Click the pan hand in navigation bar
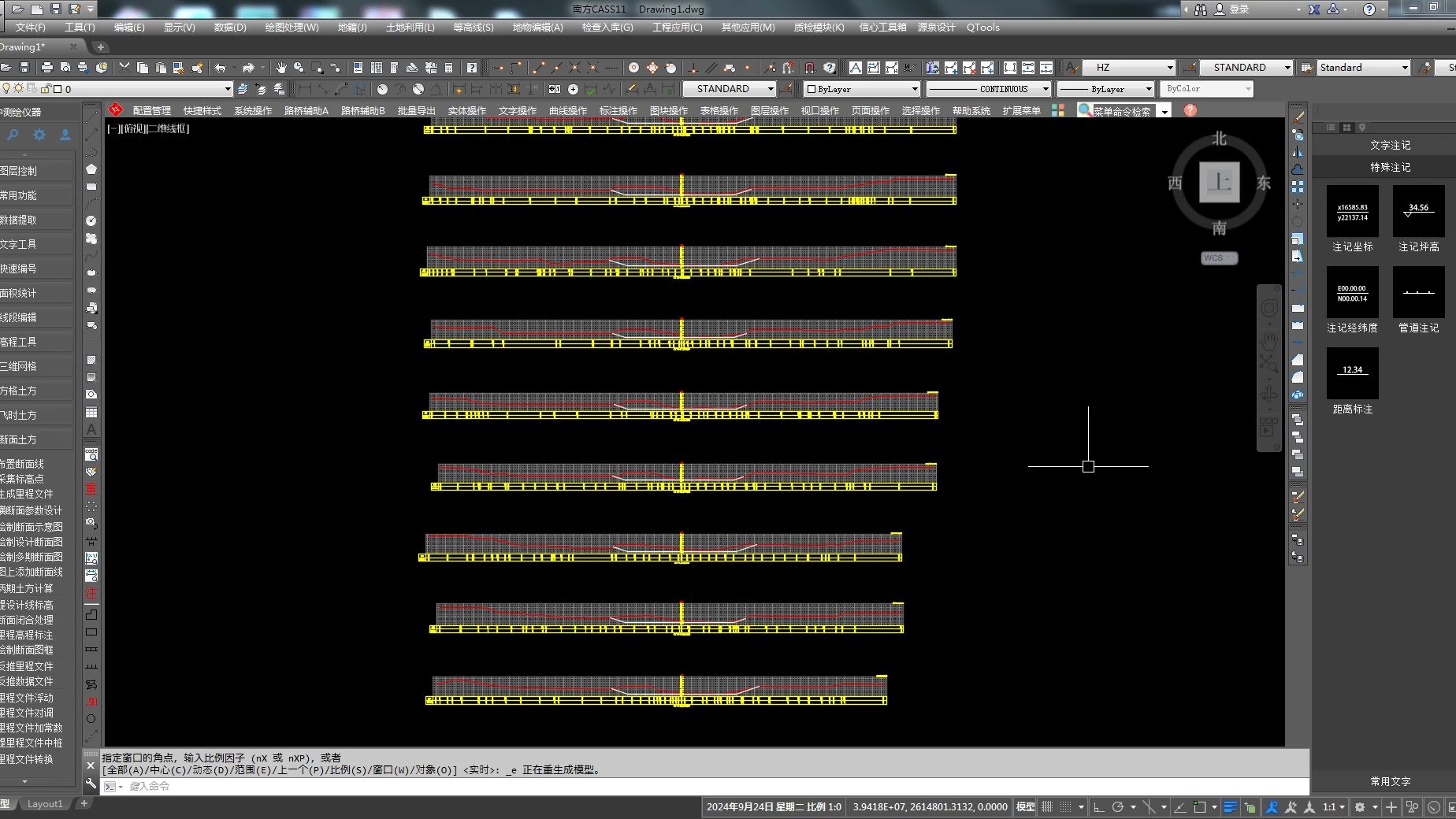Viewport: 1456px width, 819px height. click(x=1268, y=340)
